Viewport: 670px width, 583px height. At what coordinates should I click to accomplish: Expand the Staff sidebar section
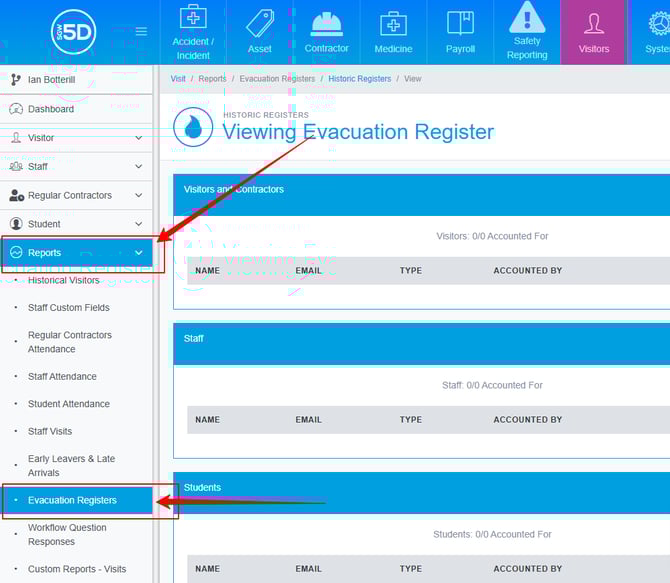[x=77, y=167]
